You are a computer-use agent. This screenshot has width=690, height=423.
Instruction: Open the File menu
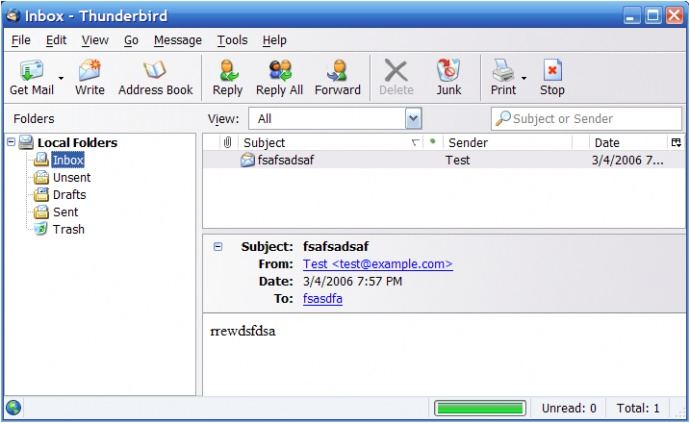(21, 40)
